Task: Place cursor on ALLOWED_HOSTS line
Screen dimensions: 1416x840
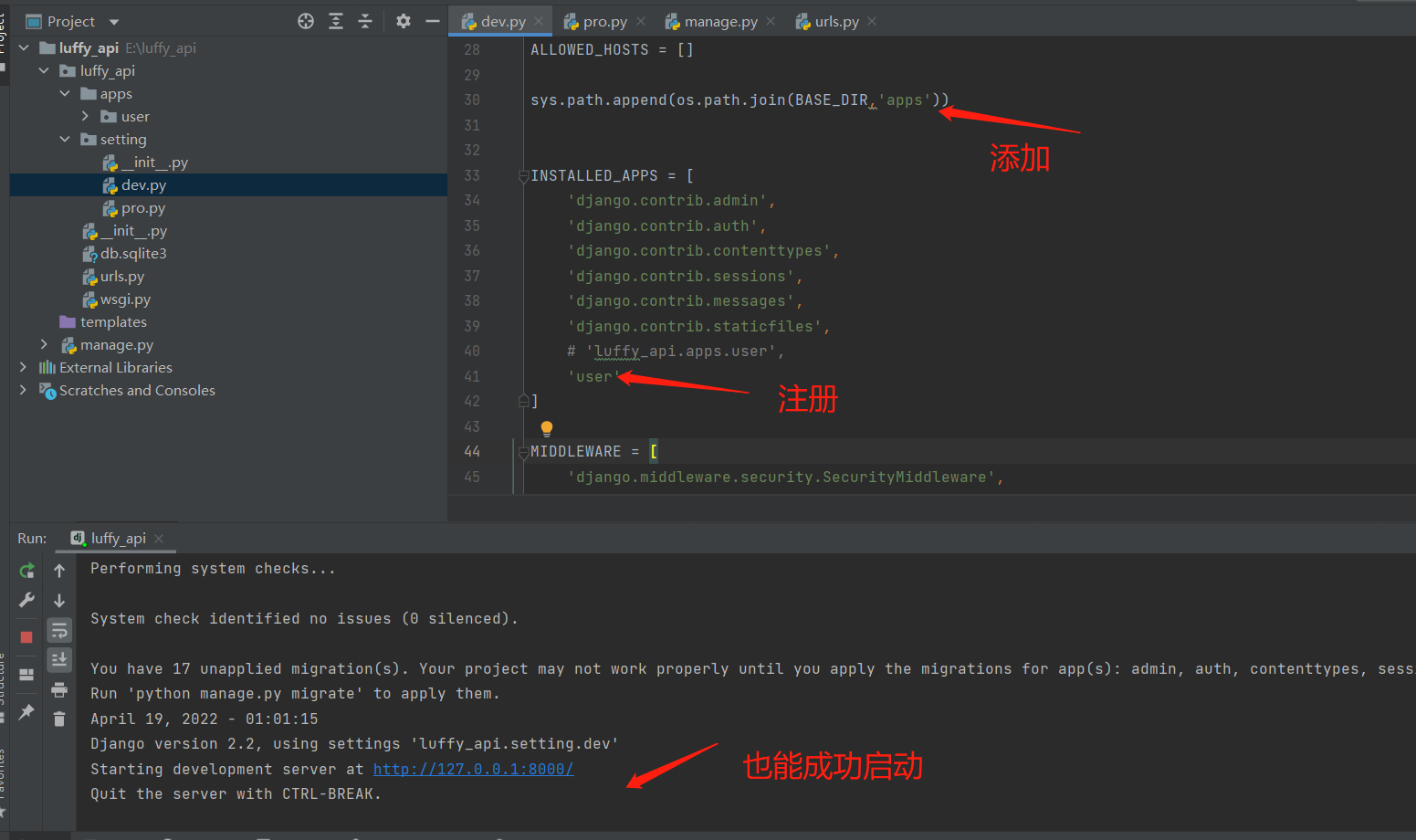Action: [x=613, y=50]
